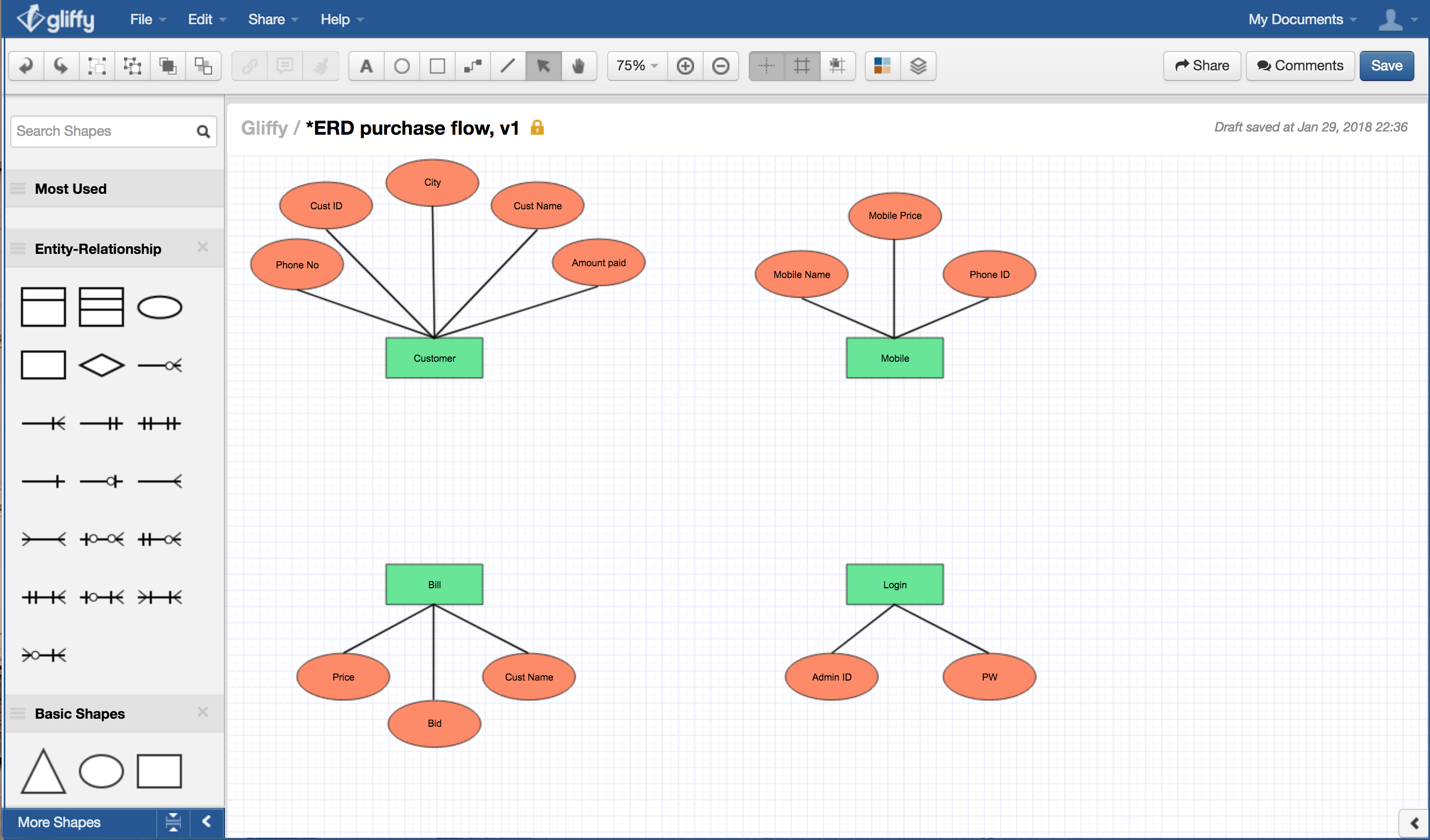Click the undo arrow icon

click(25, 65)
